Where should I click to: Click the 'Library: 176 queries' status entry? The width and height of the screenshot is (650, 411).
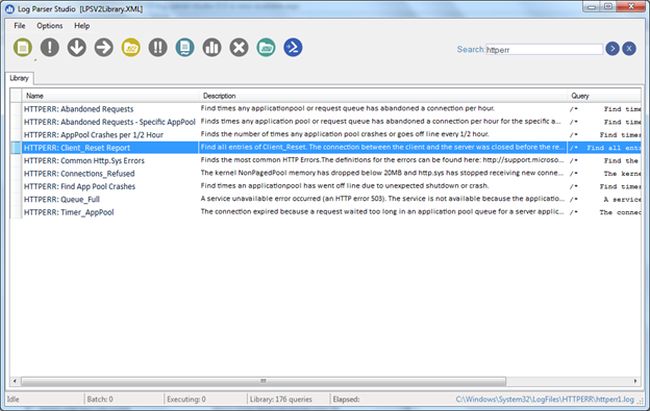pyautogui.click(x=281, y=399)
